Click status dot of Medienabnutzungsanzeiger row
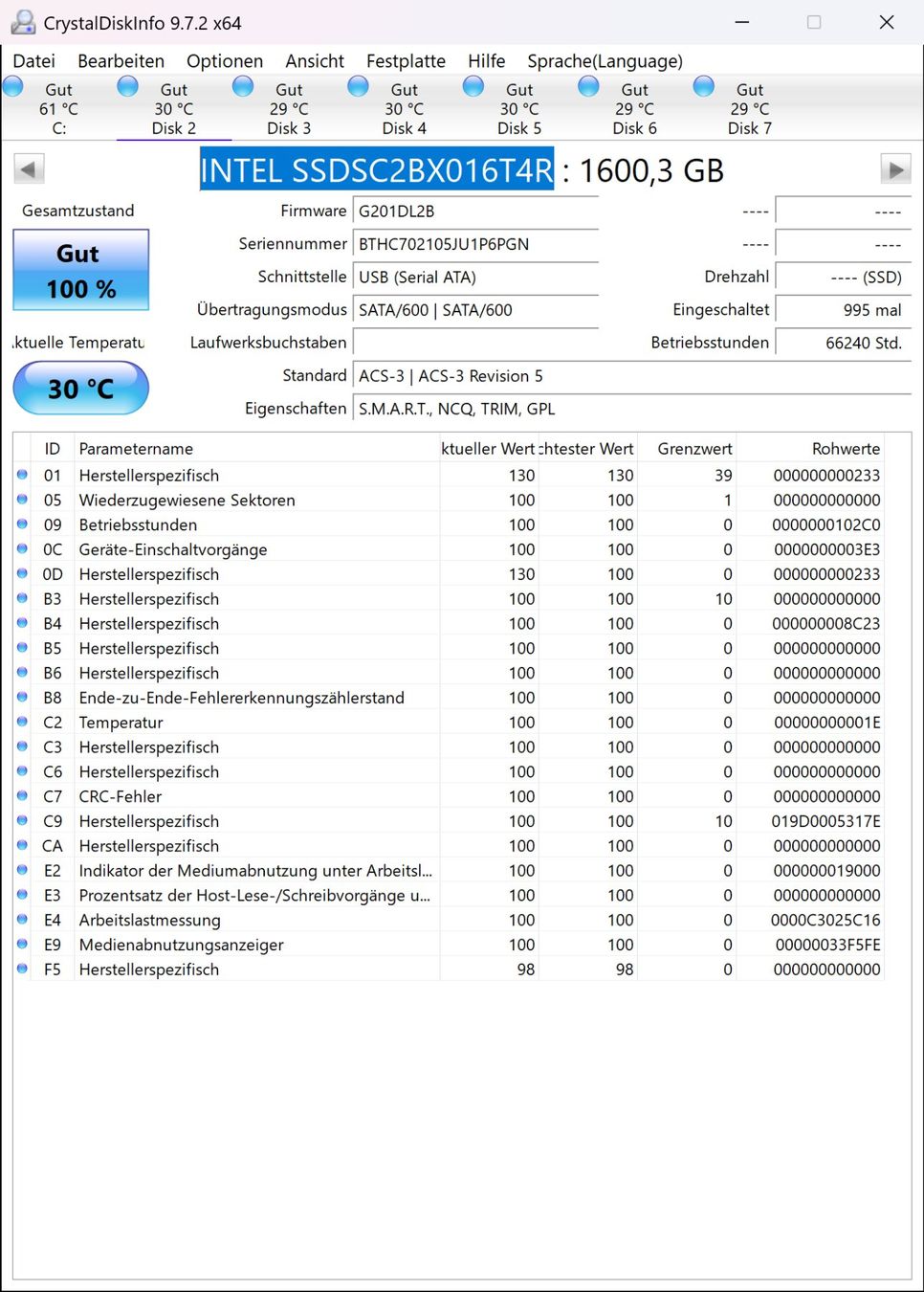 tap(22, 944)
